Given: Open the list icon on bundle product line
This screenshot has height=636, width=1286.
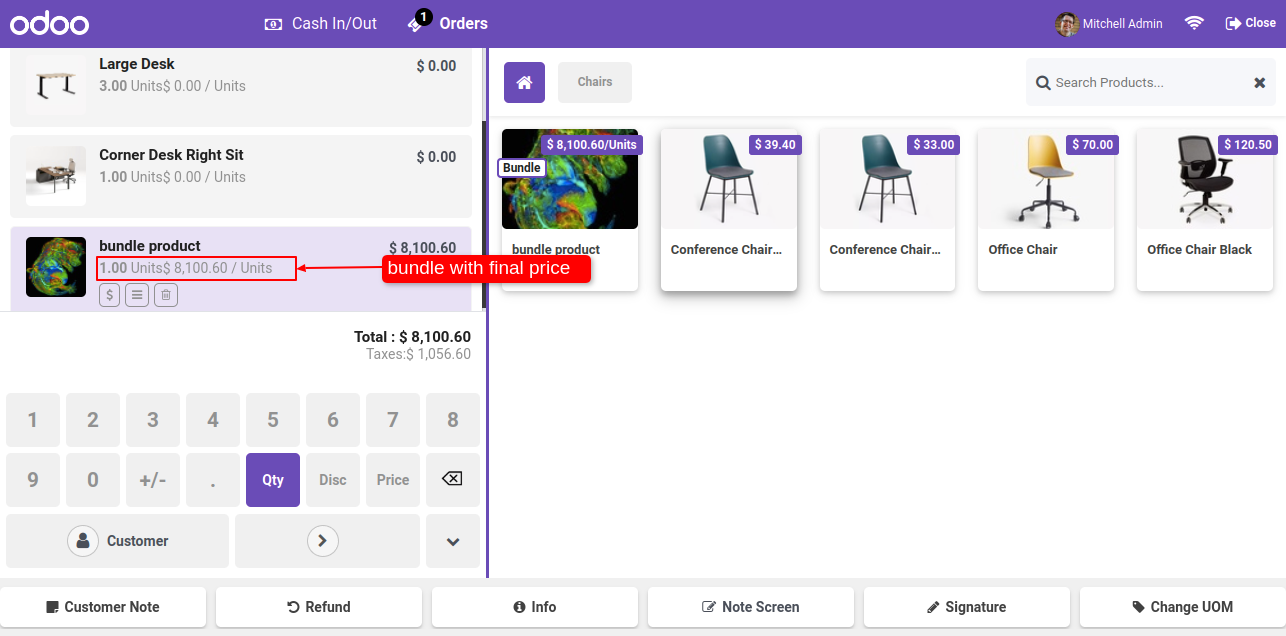Looking at the screenshot, I should [137, 295].
